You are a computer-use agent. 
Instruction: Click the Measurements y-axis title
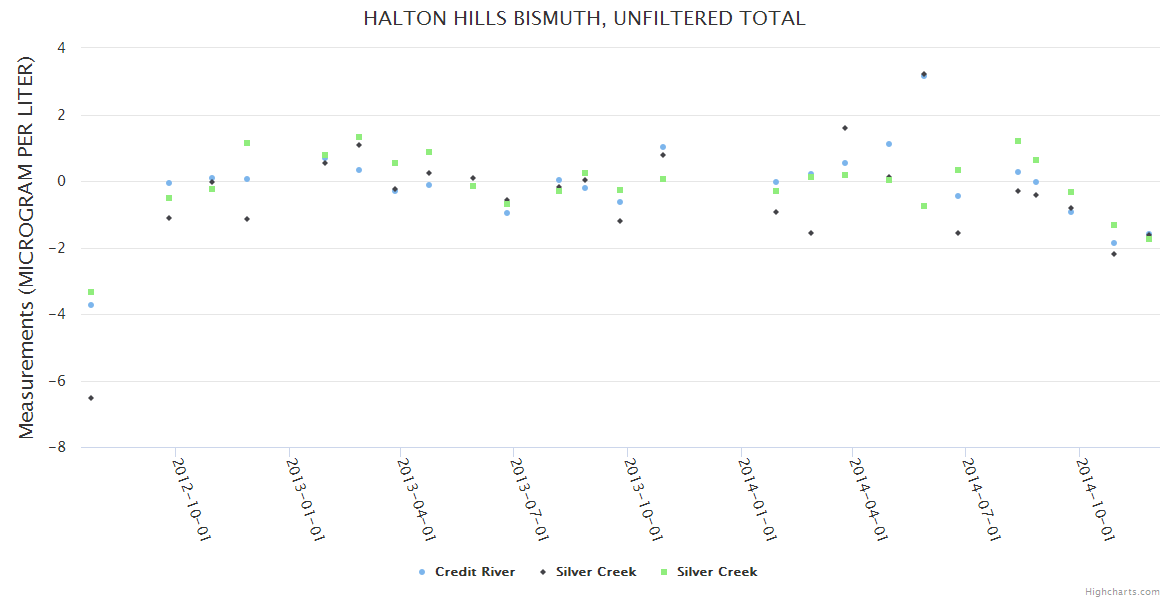point(27,247)
